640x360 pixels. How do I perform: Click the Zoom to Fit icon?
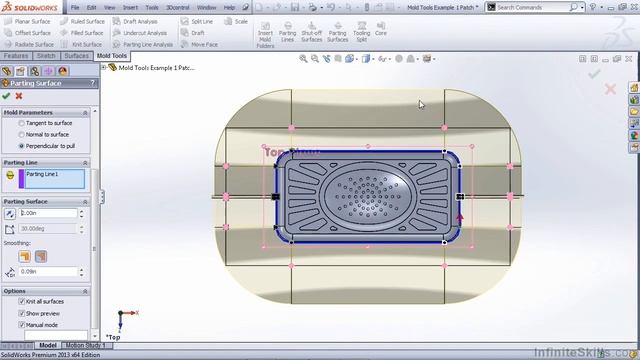[303, 59]
